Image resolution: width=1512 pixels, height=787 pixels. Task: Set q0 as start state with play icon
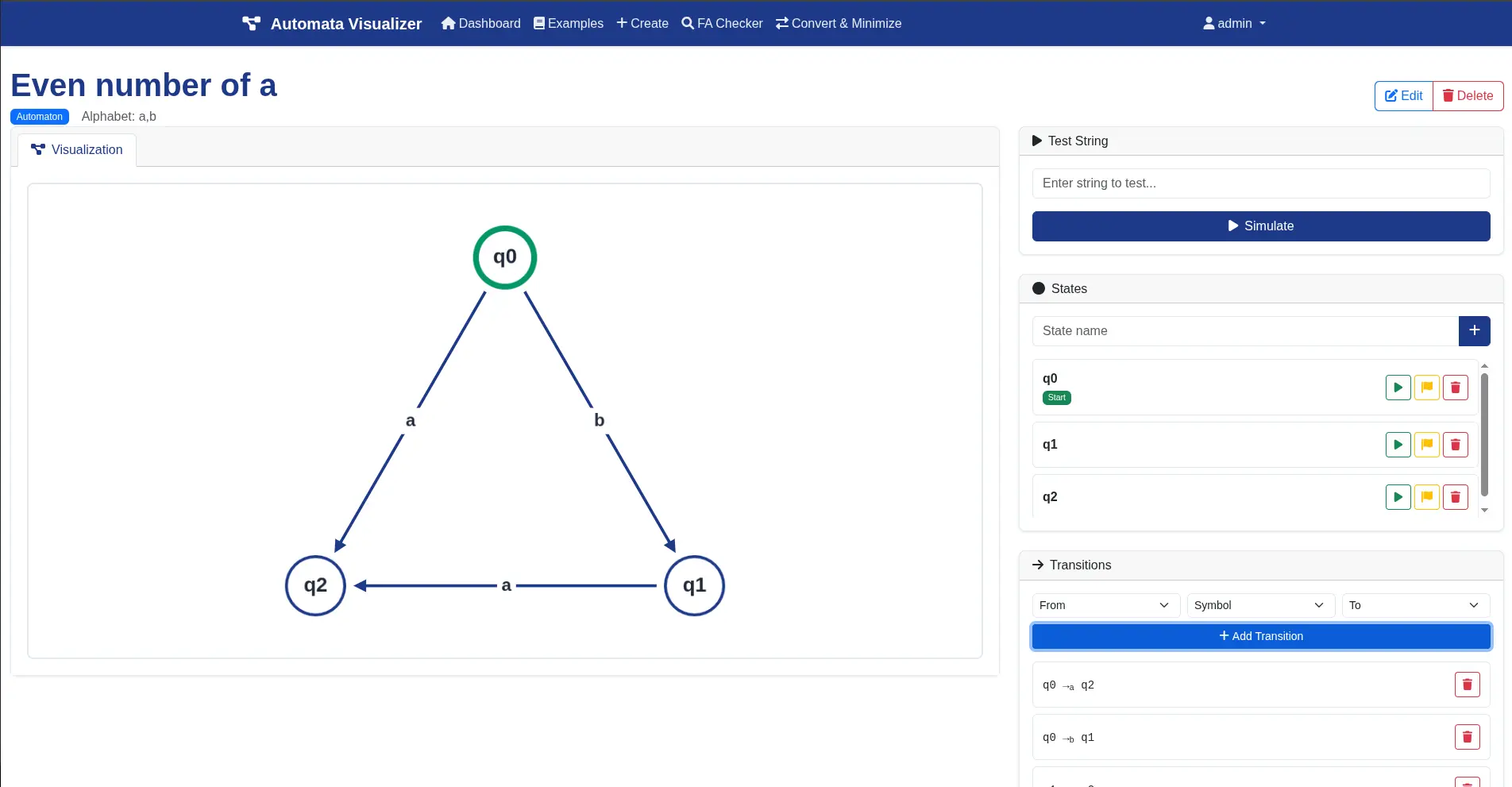tap(1398, 388)
